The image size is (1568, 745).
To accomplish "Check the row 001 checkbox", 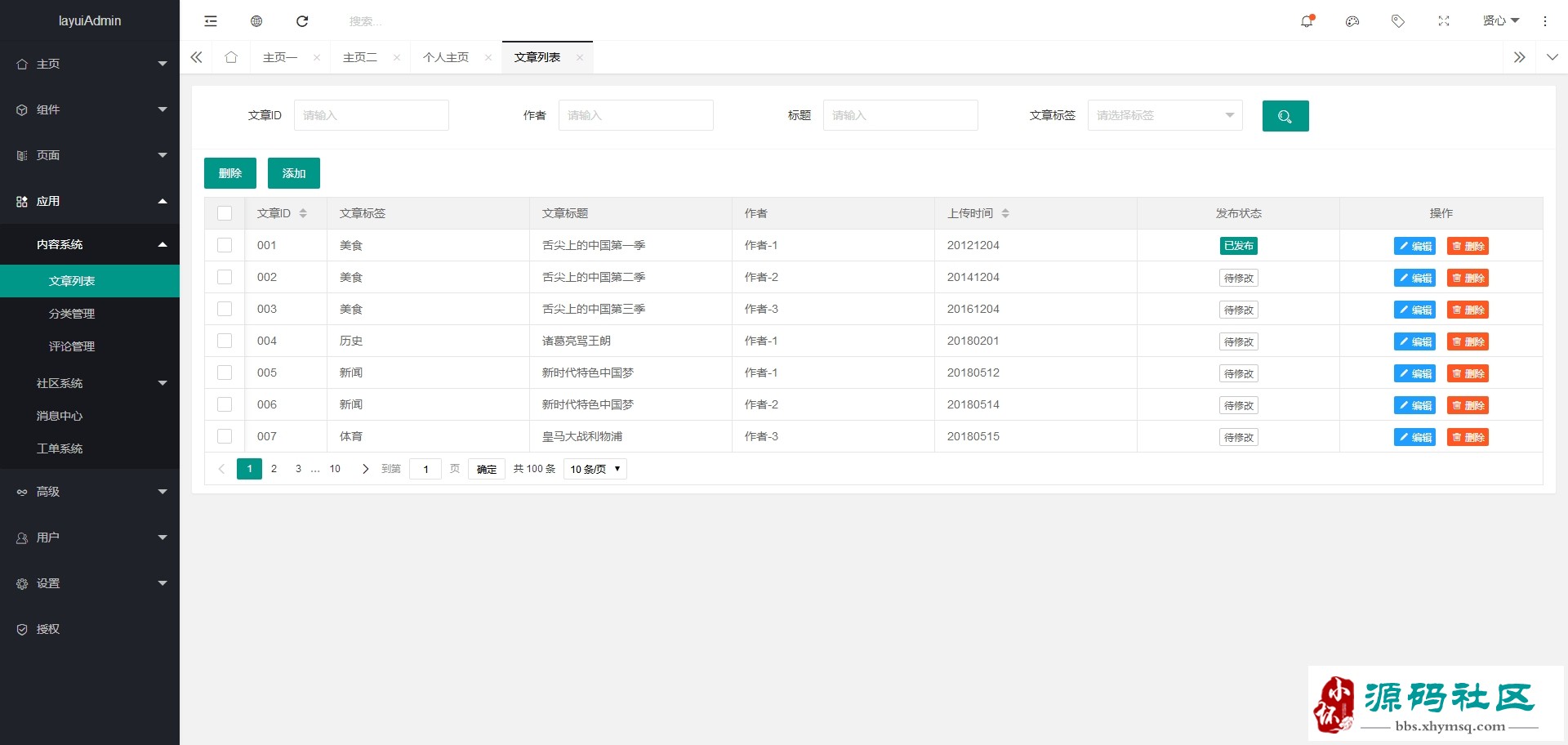I will coord(225,245).
